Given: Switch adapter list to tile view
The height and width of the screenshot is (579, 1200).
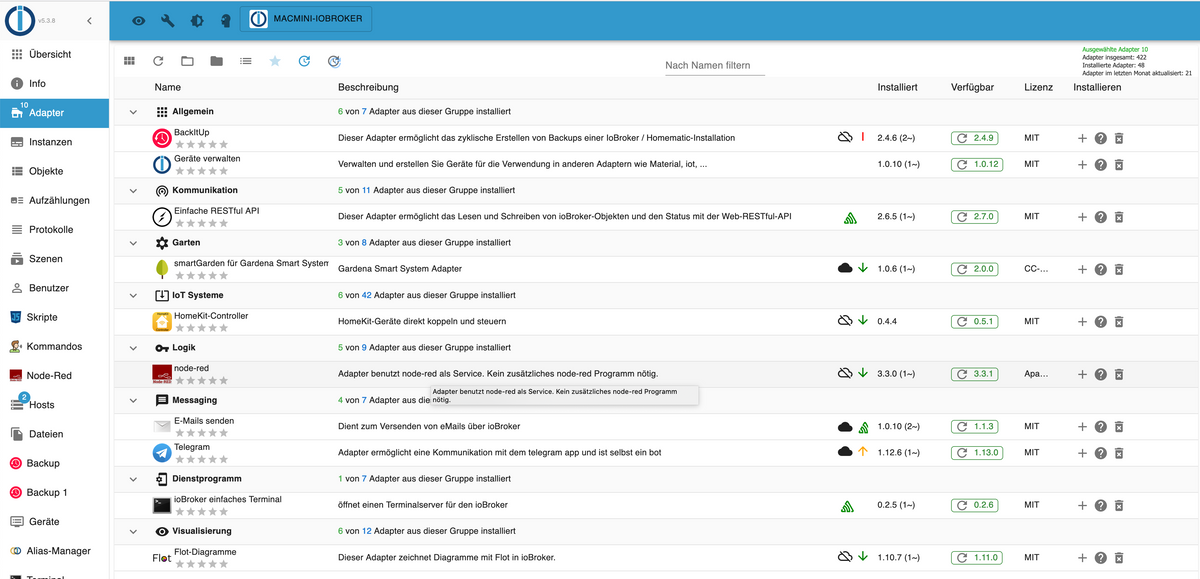Looking at the screenshot, I should (x=129, y=61).
